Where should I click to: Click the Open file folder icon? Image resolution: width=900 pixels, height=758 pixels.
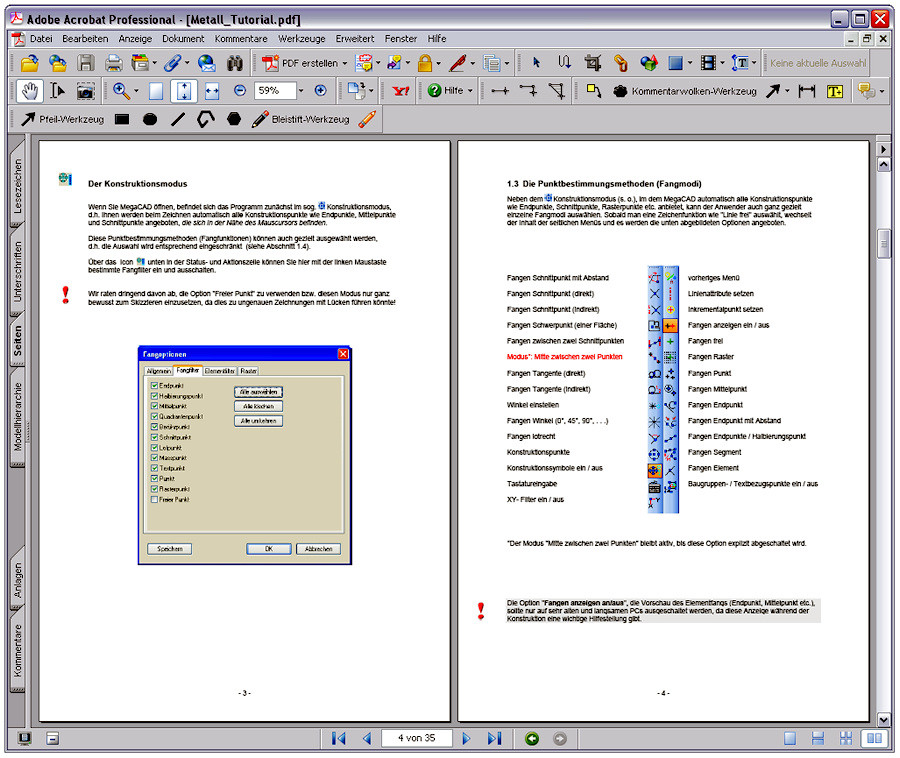pos(29,63)
